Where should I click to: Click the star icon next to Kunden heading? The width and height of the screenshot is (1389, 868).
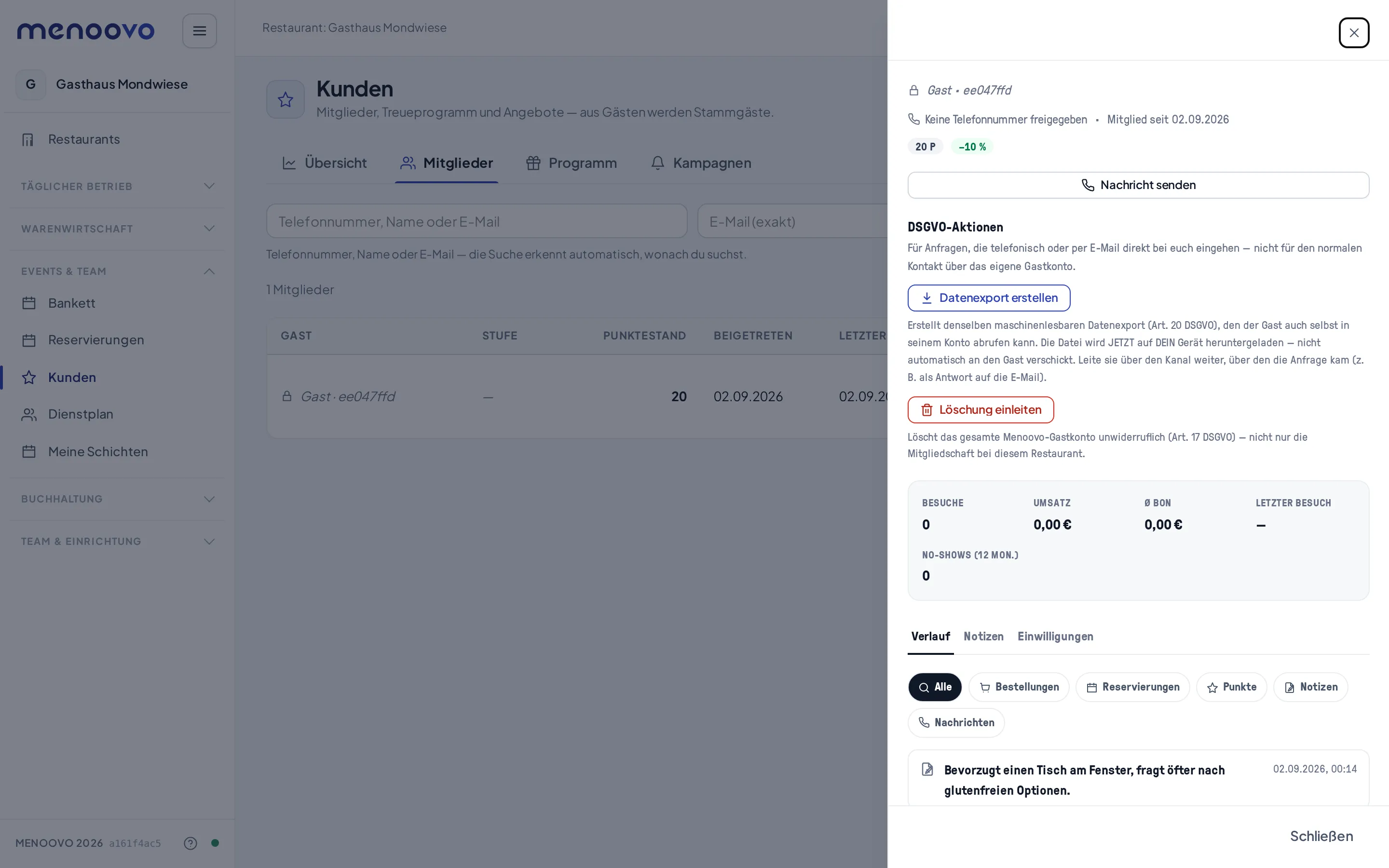pos(285,99)
